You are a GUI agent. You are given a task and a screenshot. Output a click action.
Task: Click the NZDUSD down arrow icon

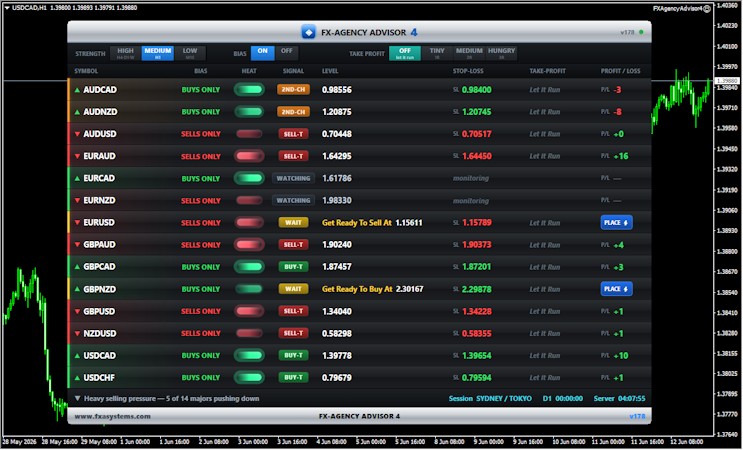click(x=77, y=333)
